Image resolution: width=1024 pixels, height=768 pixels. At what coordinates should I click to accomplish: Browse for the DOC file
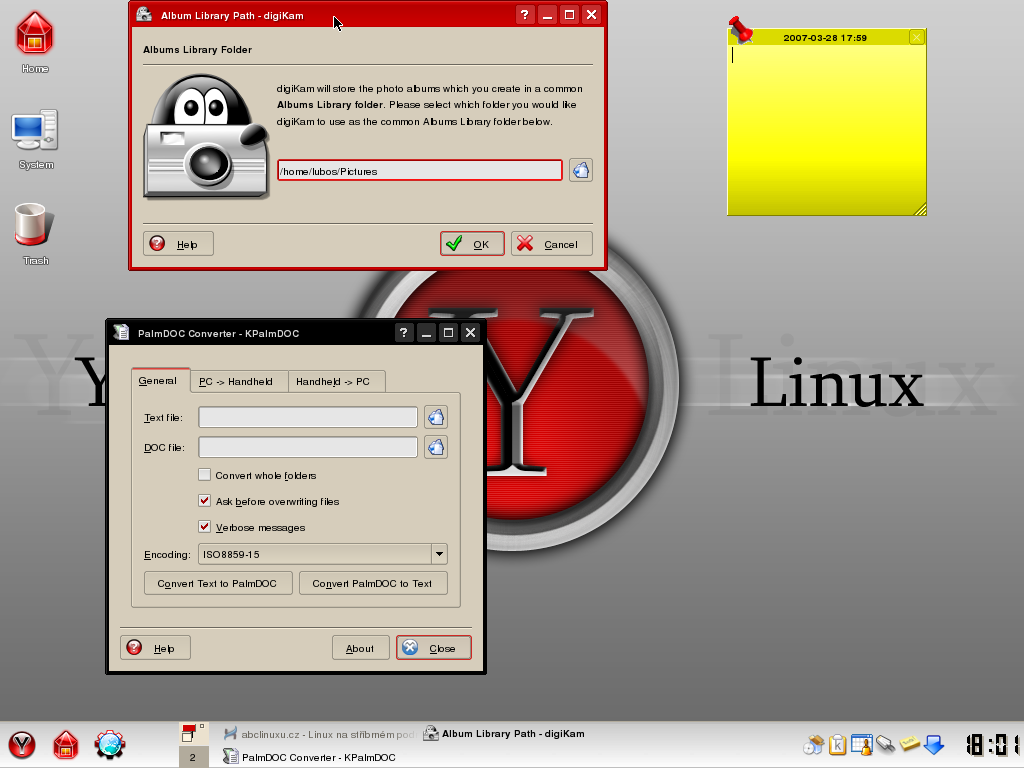pos(436,447)
